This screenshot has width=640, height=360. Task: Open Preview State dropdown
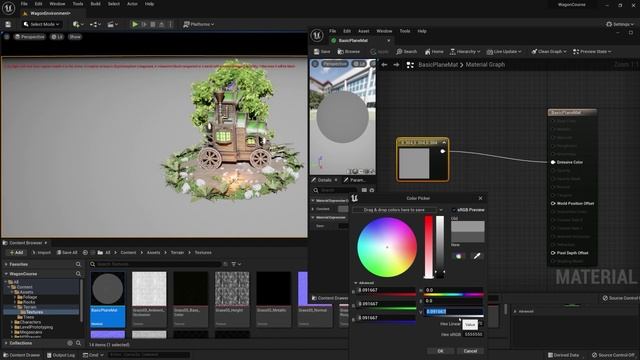[x=592, y=51]
